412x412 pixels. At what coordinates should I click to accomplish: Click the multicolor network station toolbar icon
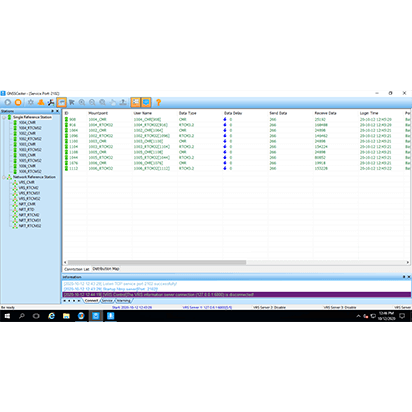coord(51,102)
